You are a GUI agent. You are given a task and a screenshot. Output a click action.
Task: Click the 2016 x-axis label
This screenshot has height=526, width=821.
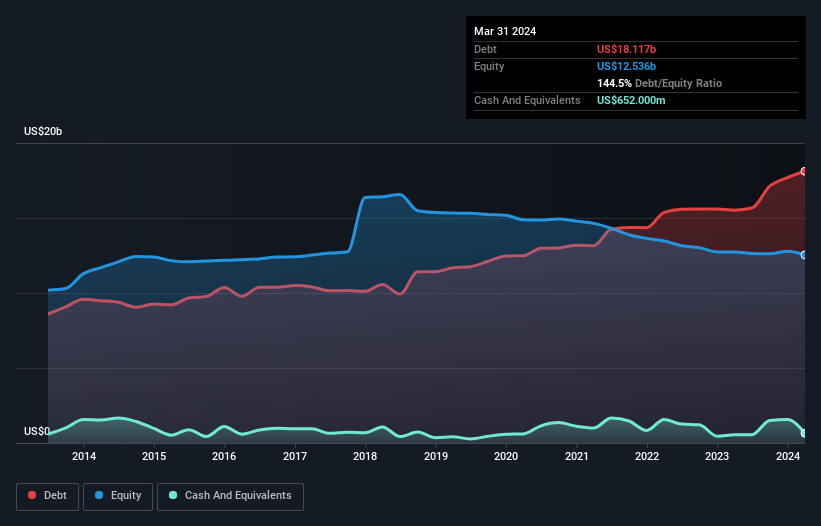224,456
